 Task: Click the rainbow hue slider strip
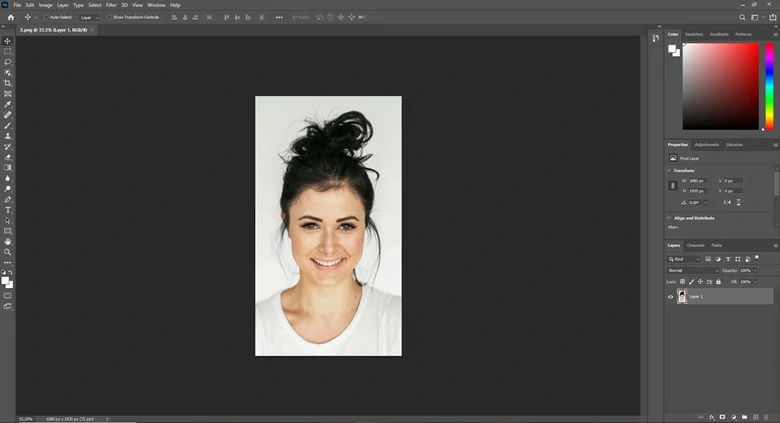click(x=769, y=87)
